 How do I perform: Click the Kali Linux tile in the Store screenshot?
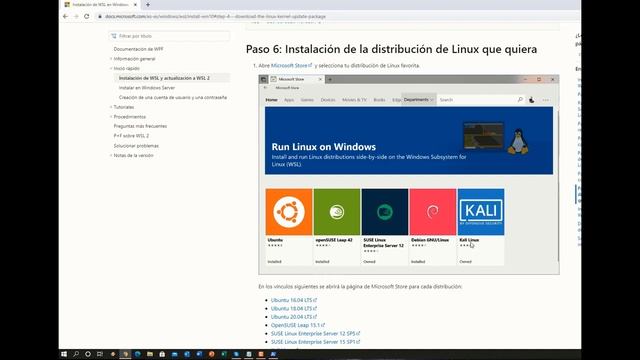point(481,227)
